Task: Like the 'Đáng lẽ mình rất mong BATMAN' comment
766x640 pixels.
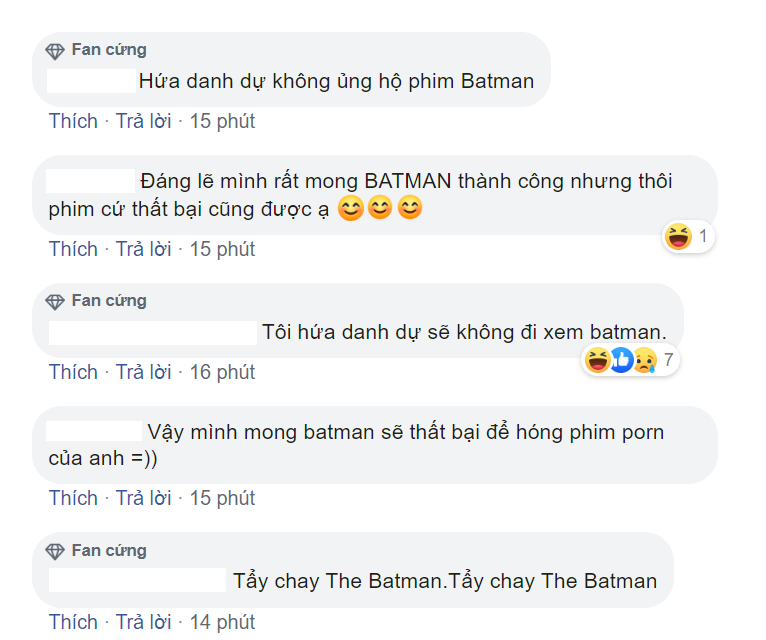Action: tap(73, 249)
